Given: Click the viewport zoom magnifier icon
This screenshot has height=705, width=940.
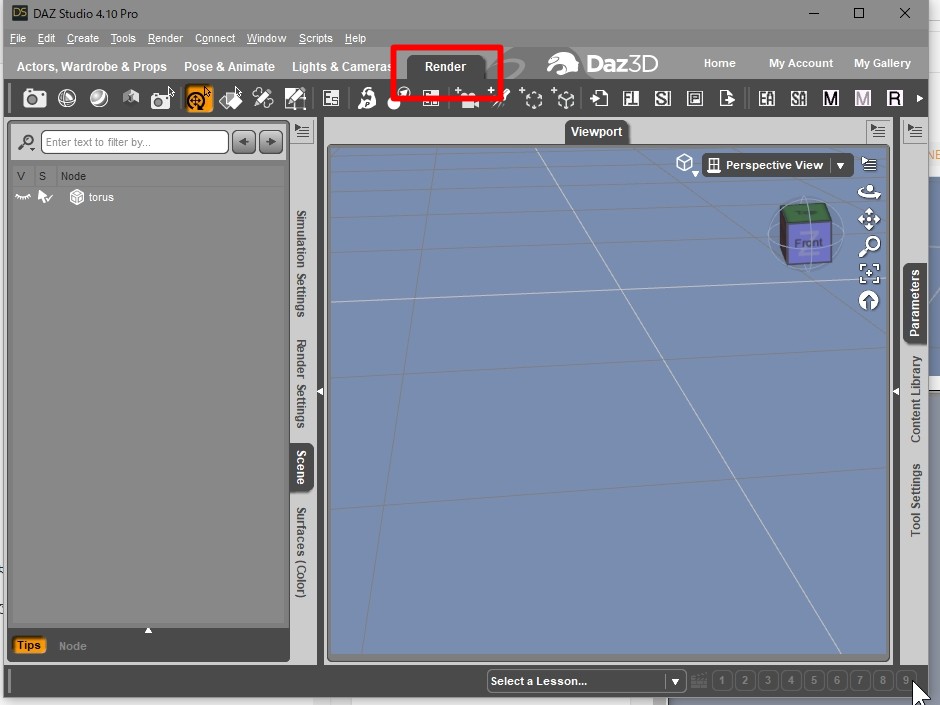Looking at the screenshot, I should (869, 246).
